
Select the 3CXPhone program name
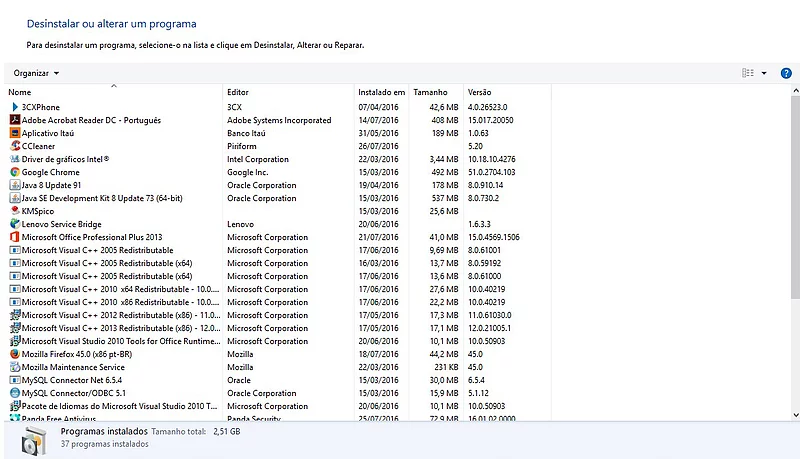point(40,107)
